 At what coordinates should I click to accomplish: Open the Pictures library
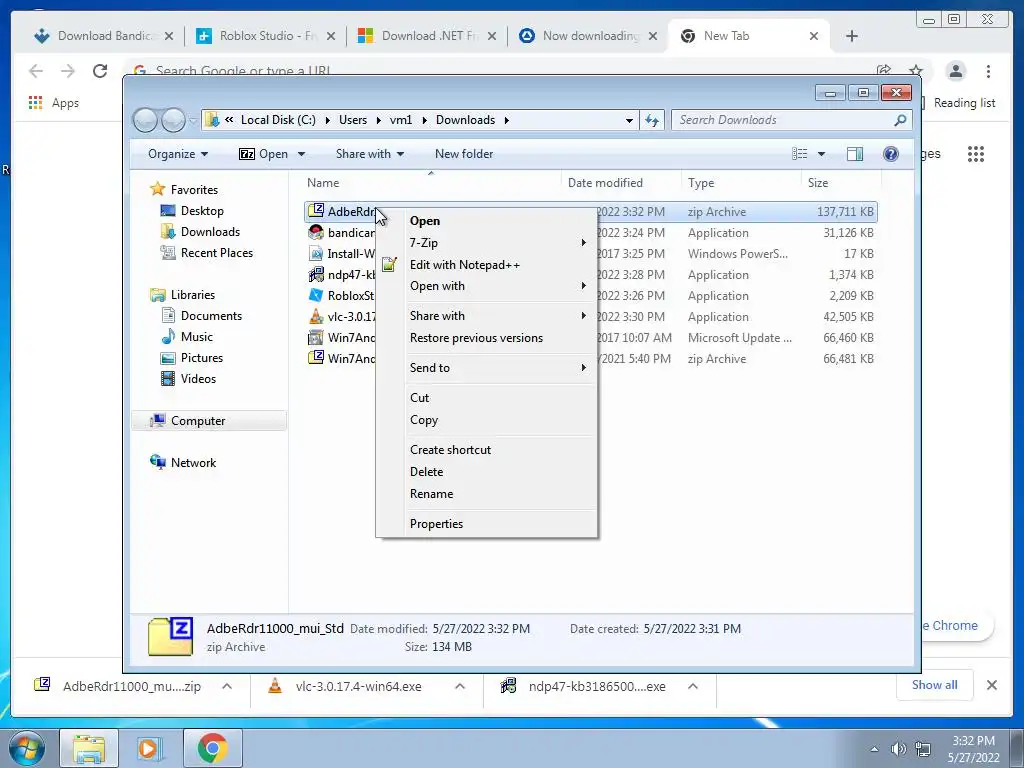point(202,358)
